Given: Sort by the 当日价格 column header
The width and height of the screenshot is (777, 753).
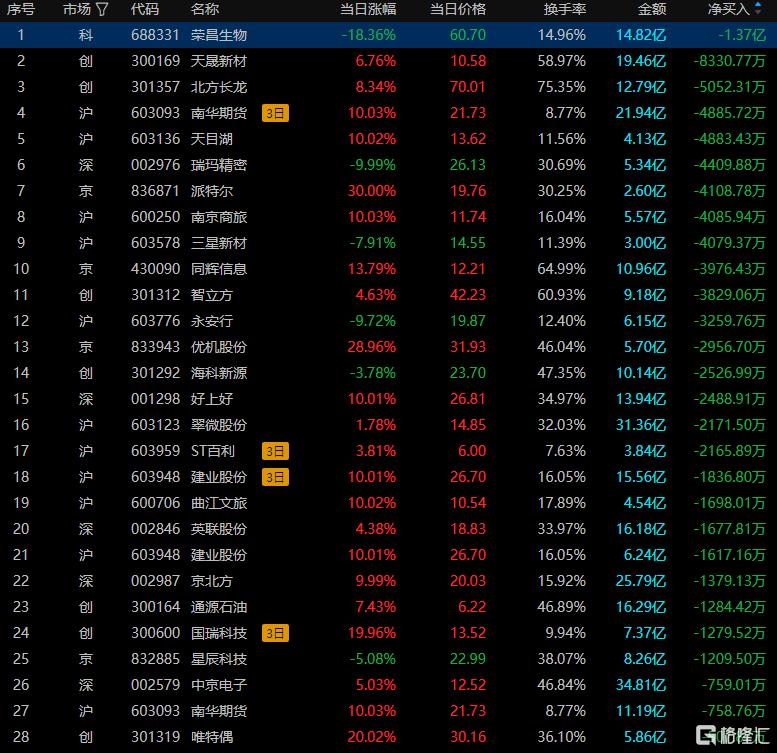Looking at the screenshot, I should 458,9.
